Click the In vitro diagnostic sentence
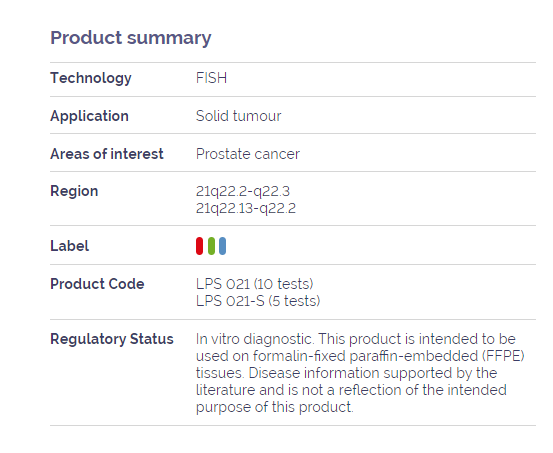553x453 pixels. point(254,339)
